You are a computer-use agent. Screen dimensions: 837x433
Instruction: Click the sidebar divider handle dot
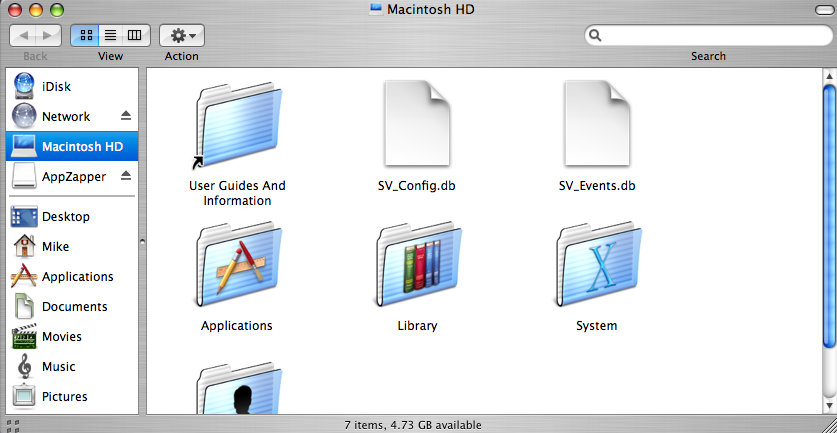click(142, 241)
